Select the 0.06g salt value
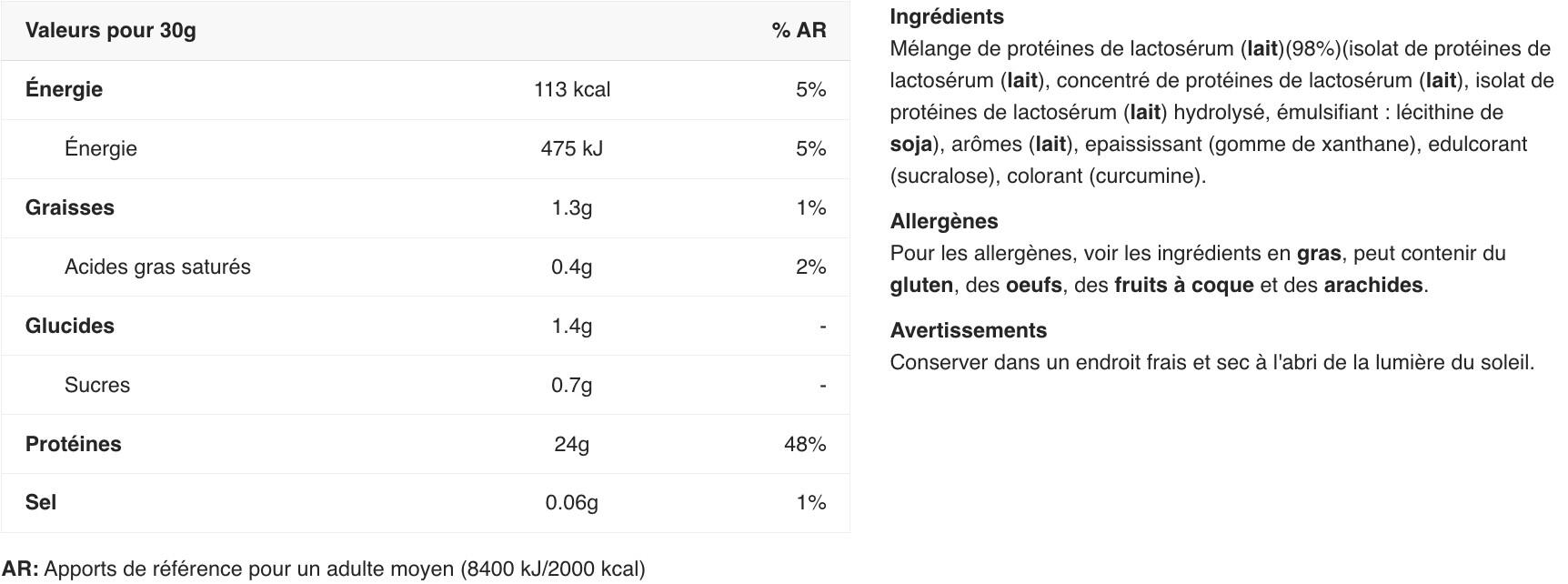 pos(571,502)
